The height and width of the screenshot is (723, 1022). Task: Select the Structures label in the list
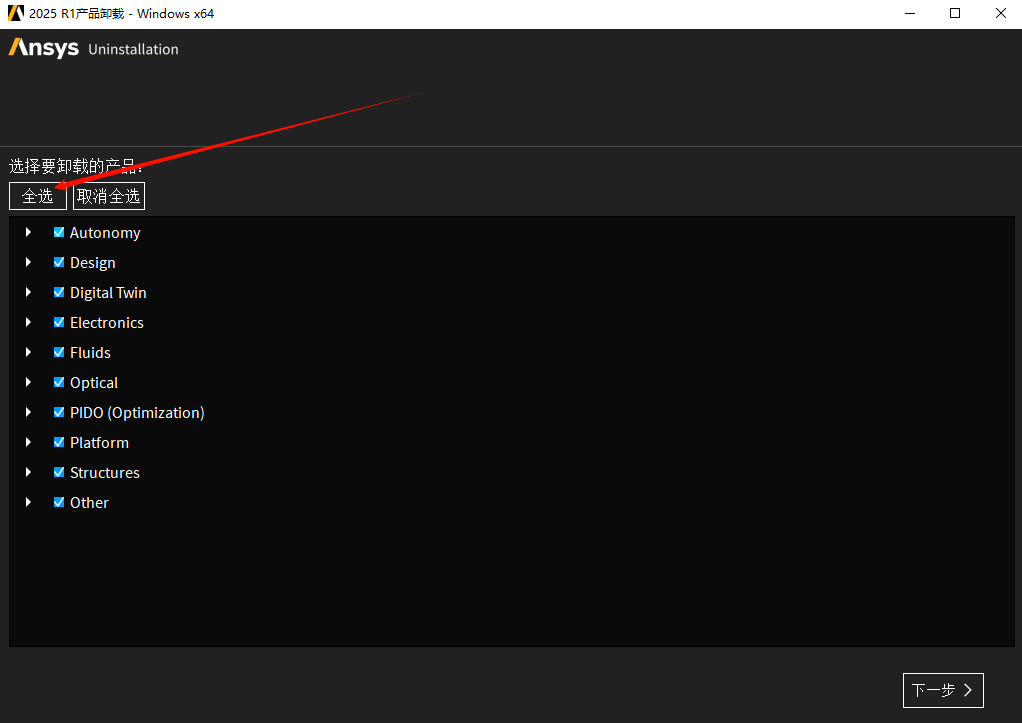pos(104,472)
